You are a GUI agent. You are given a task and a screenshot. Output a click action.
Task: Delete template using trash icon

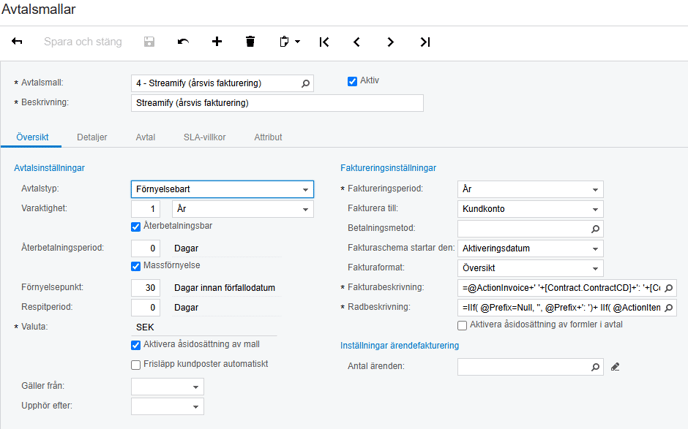pyautogui.click(x=250, y=42)
